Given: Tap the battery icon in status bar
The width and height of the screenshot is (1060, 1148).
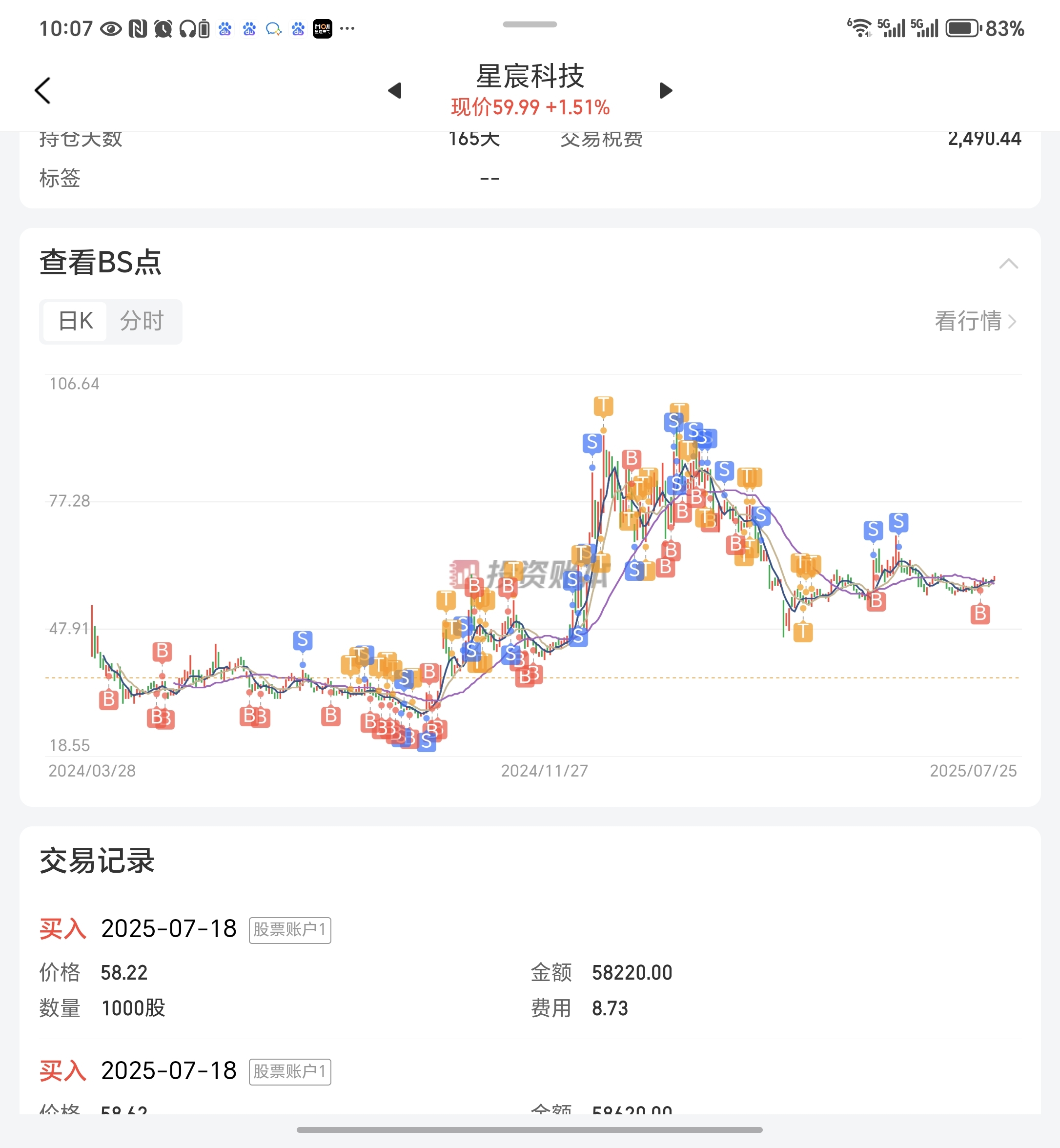Looking at the screenshot, I should 963,28.
